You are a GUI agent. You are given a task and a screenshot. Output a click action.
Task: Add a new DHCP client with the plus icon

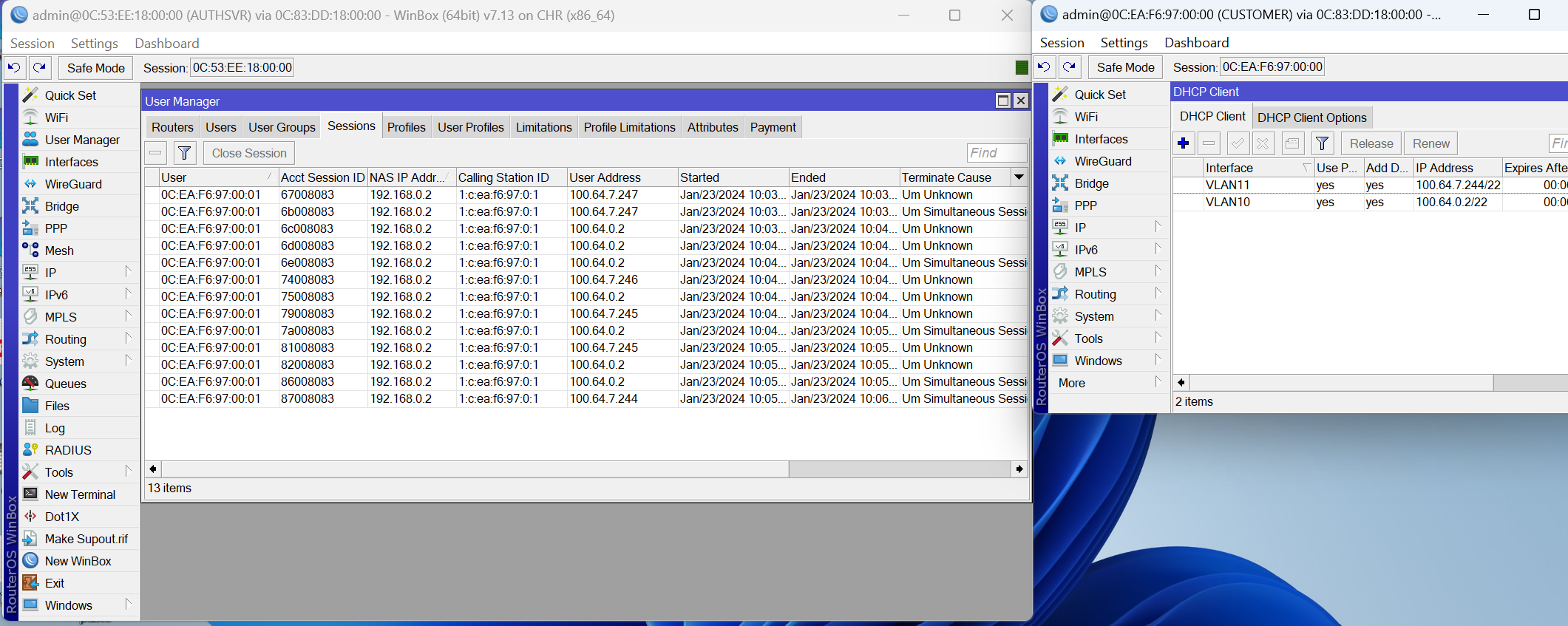(1183, 143)
